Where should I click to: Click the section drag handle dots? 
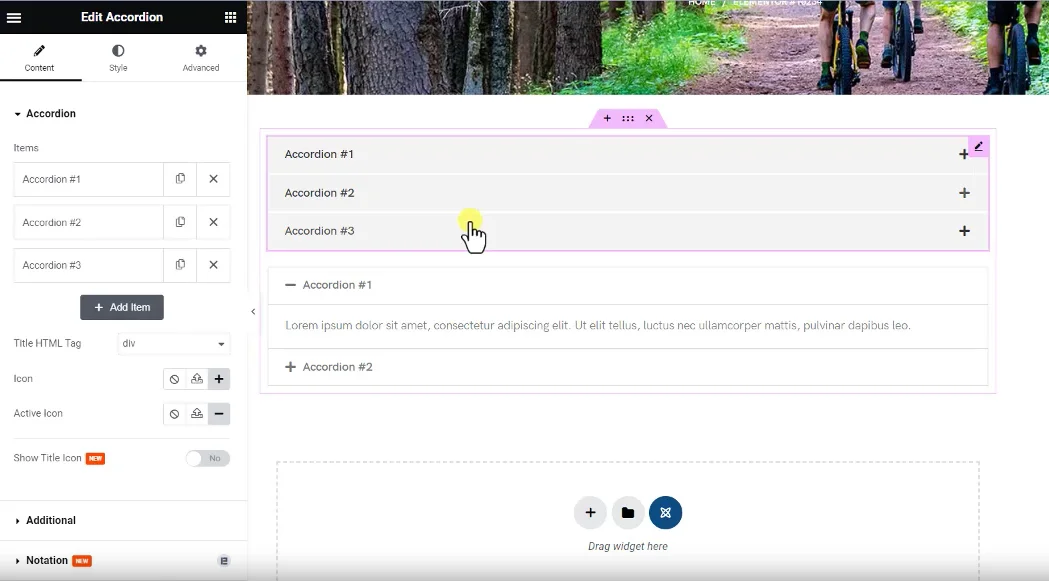click(628, 118)
